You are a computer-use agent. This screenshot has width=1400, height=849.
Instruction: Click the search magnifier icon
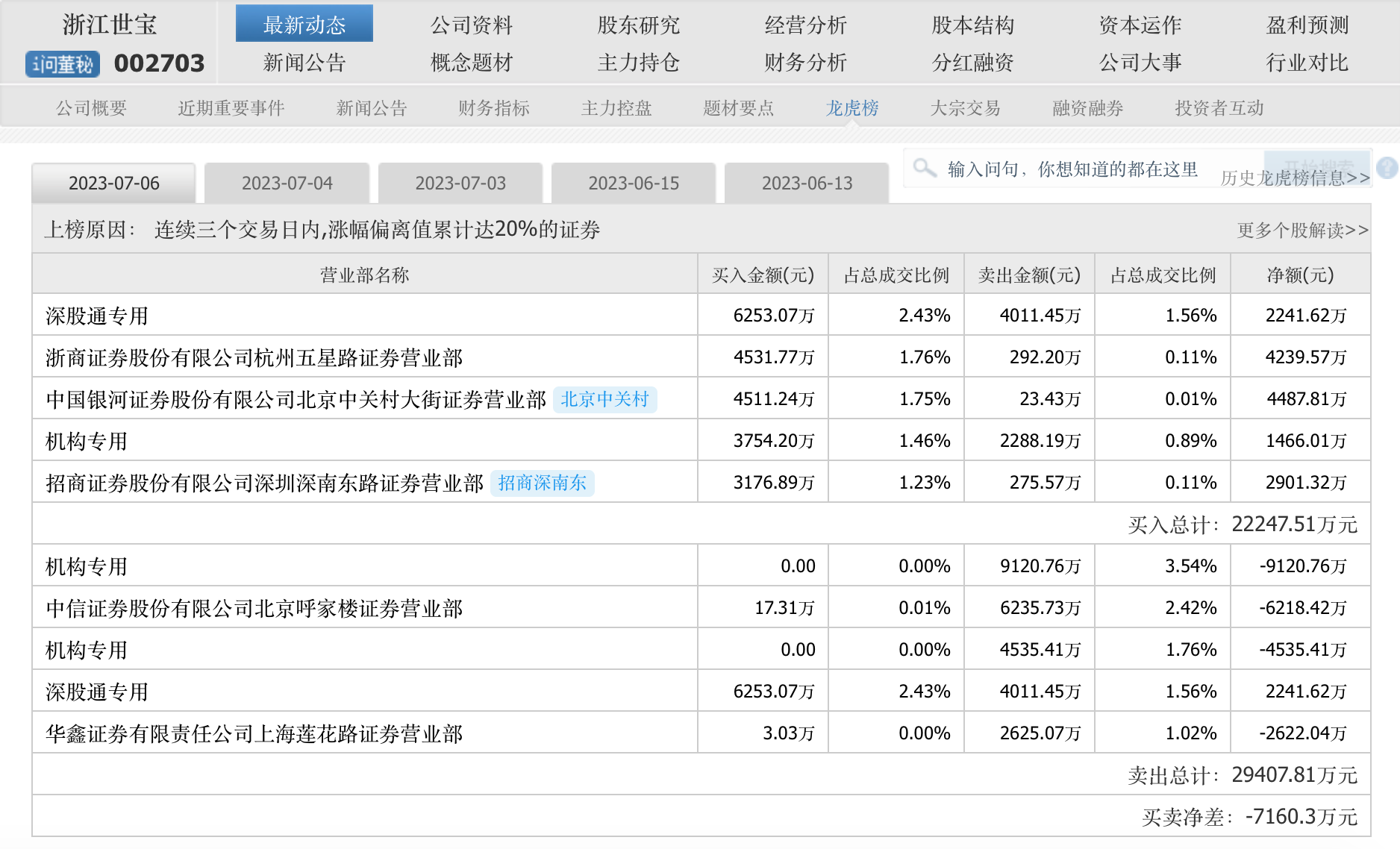point(925,168)
